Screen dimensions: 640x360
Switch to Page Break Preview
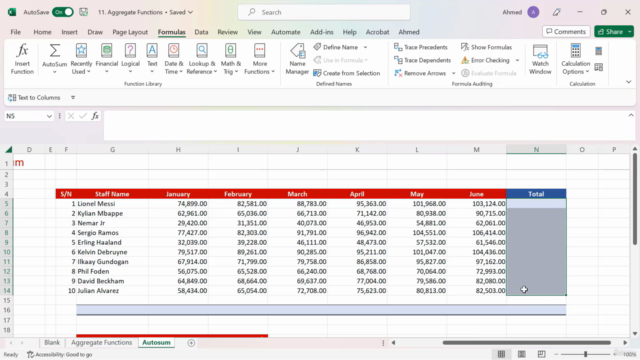(542, 354)
